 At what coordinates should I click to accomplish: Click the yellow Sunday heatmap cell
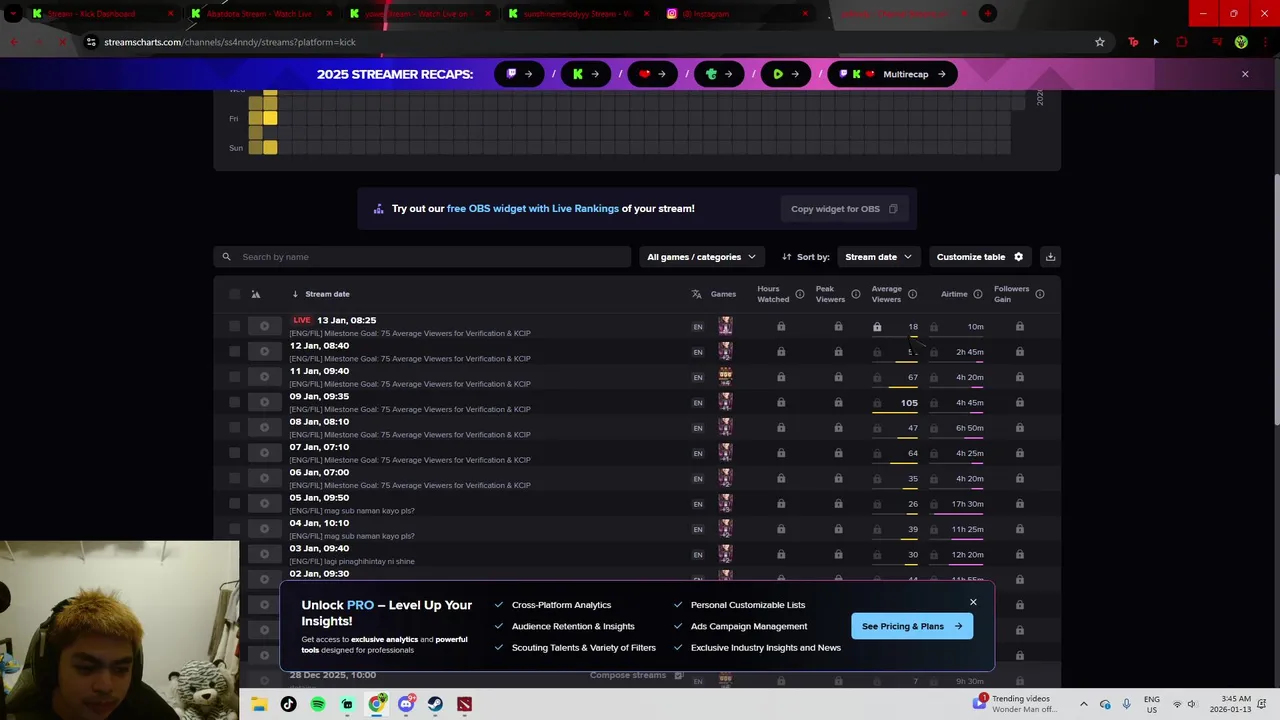point(270,148)
